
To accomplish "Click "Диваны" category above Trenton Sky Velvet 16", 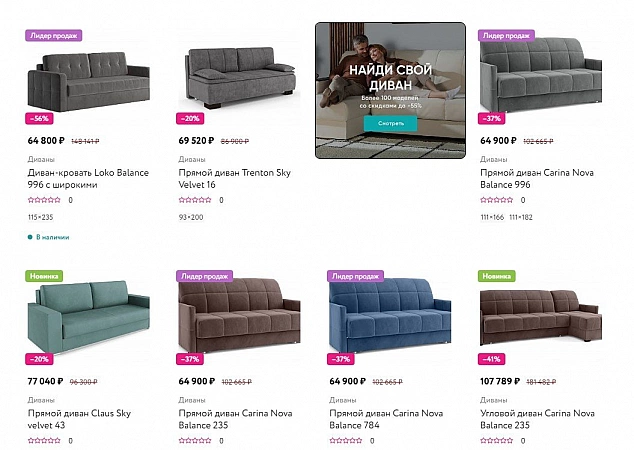I will (192, 159).
